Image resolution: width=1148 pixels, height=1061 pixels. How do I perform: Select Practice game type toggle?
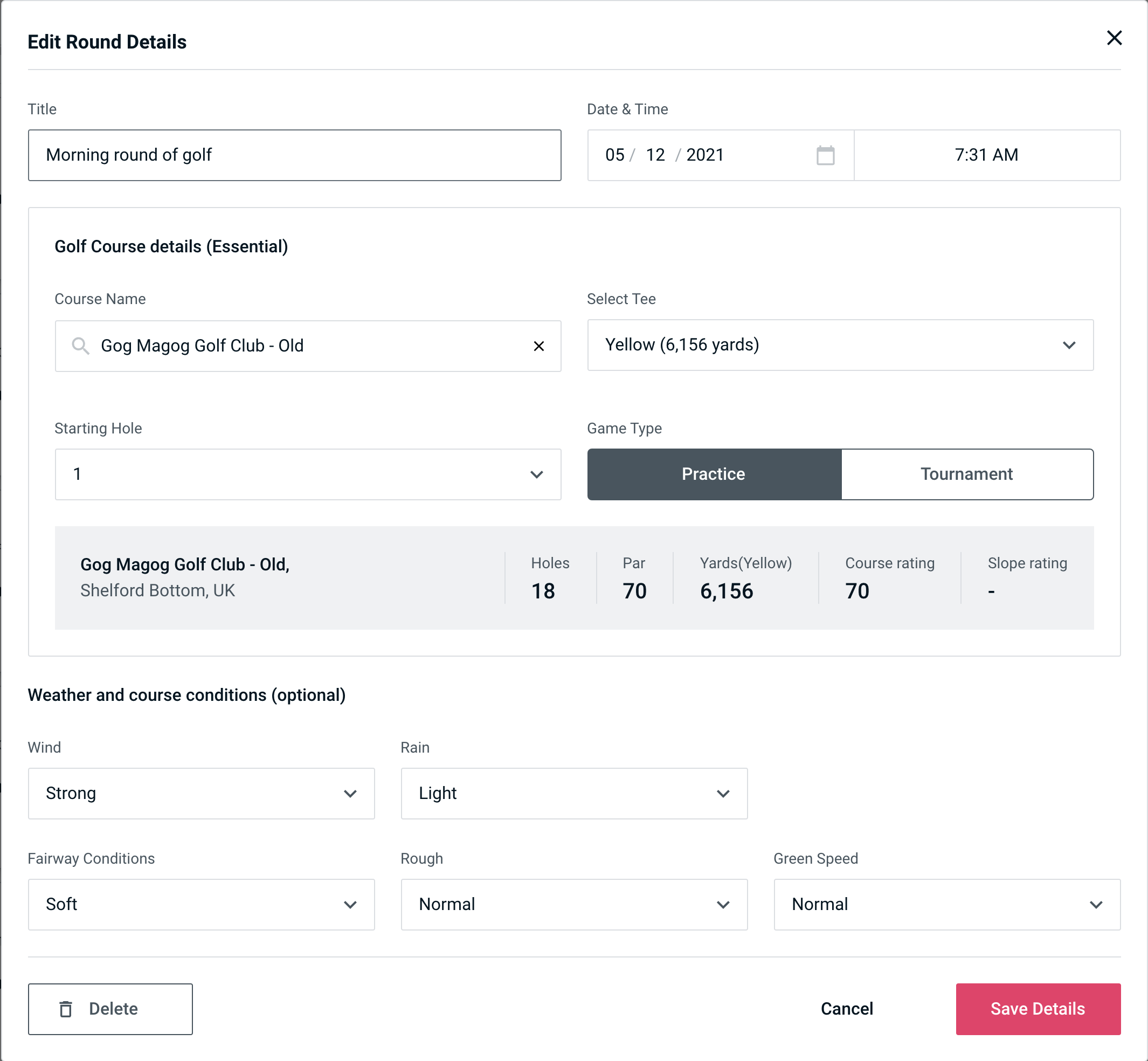pos(714,473)
